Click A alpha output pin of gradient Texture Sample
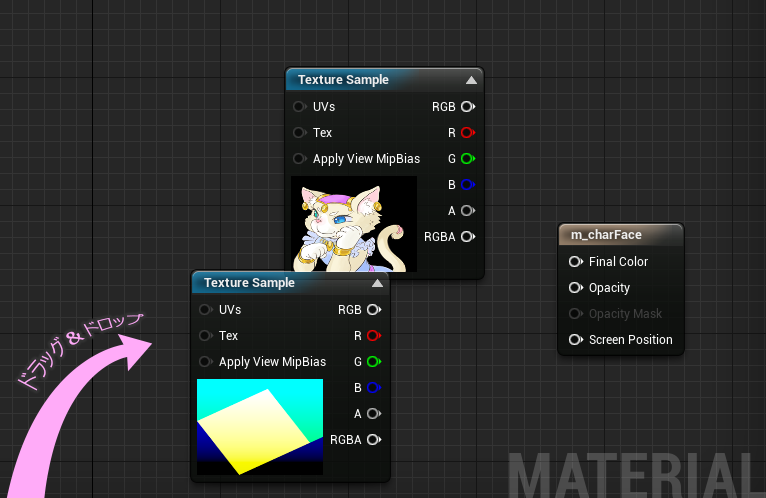766x498 pixels. [374, 414]
